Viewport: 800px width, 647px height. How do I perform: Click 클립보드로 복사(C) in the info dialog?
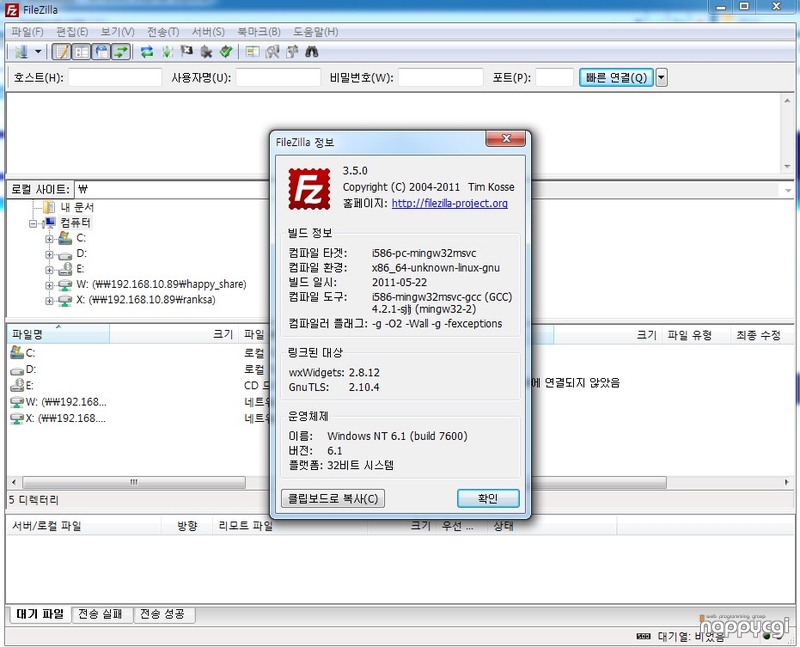(333, 499)
